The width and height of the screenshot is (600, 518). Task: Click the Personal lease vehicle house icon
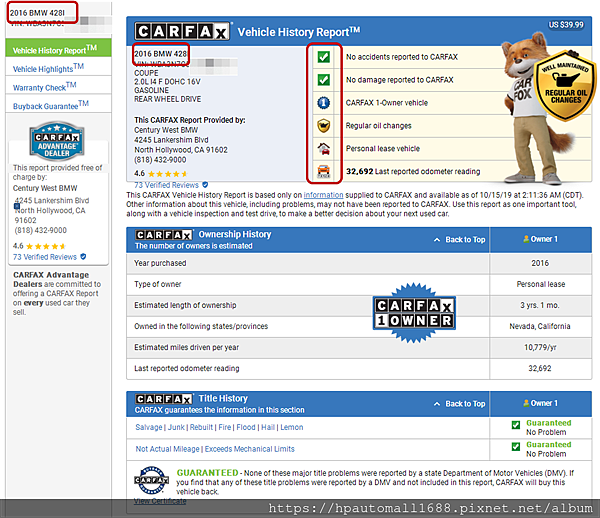tap(324, 148)
